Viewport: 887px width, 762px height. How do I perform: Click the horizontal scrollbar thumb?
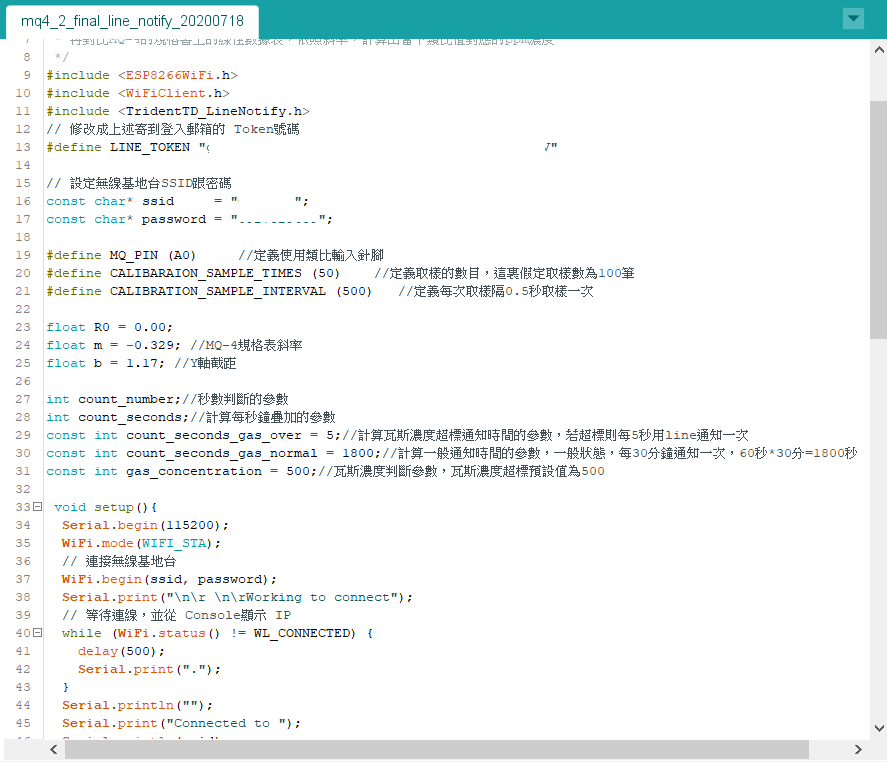click(437, 750)
